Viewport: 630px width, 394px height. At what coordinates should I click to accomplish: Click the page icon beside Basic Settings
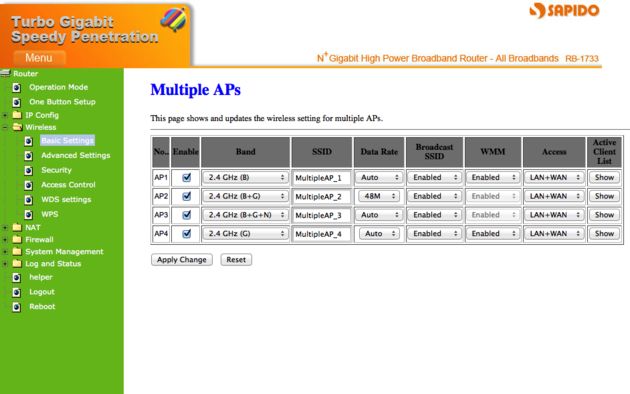[x=29, y=141]
